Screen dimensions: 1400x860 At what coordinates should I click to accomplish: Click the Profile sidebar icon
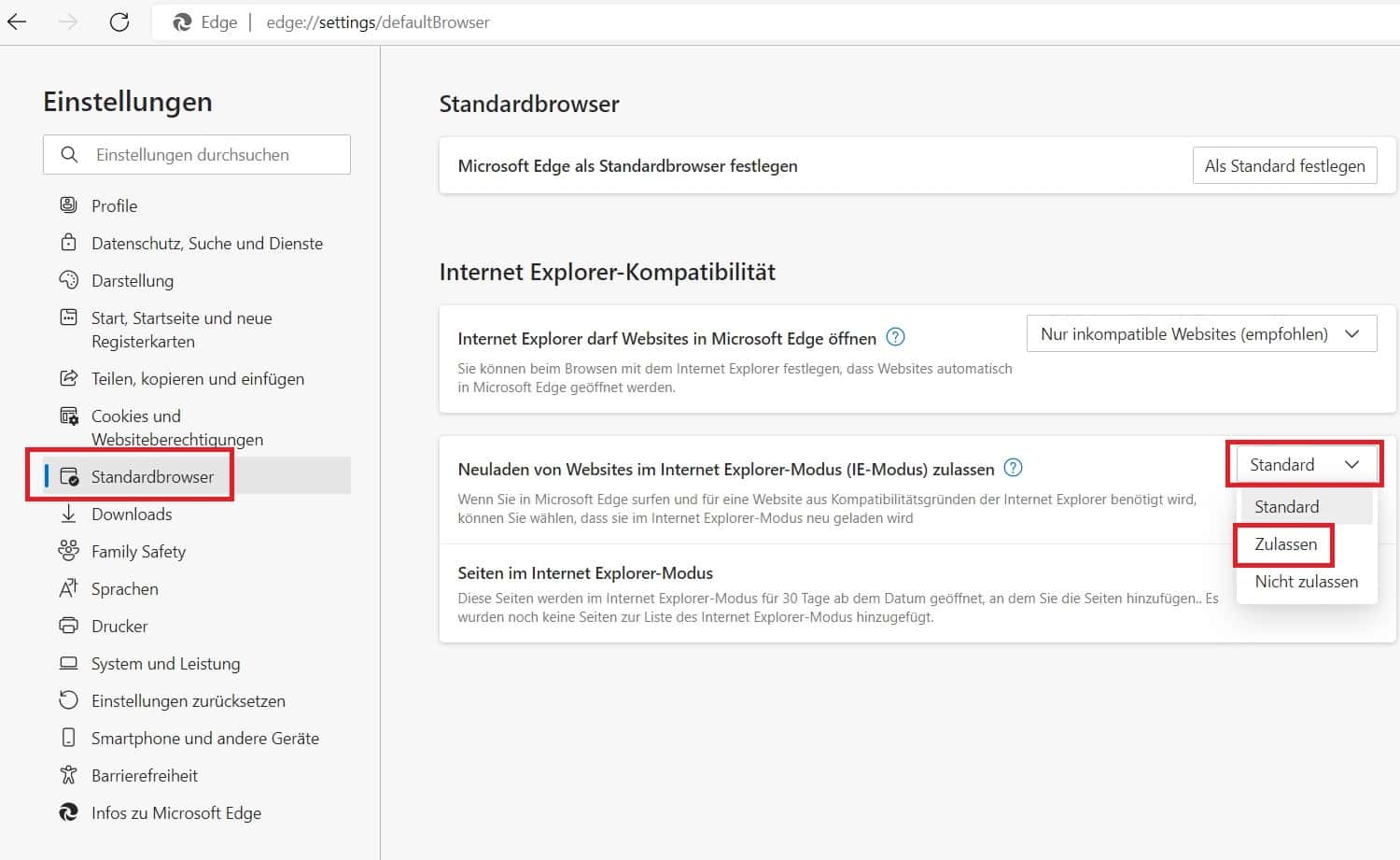(68, 205)
